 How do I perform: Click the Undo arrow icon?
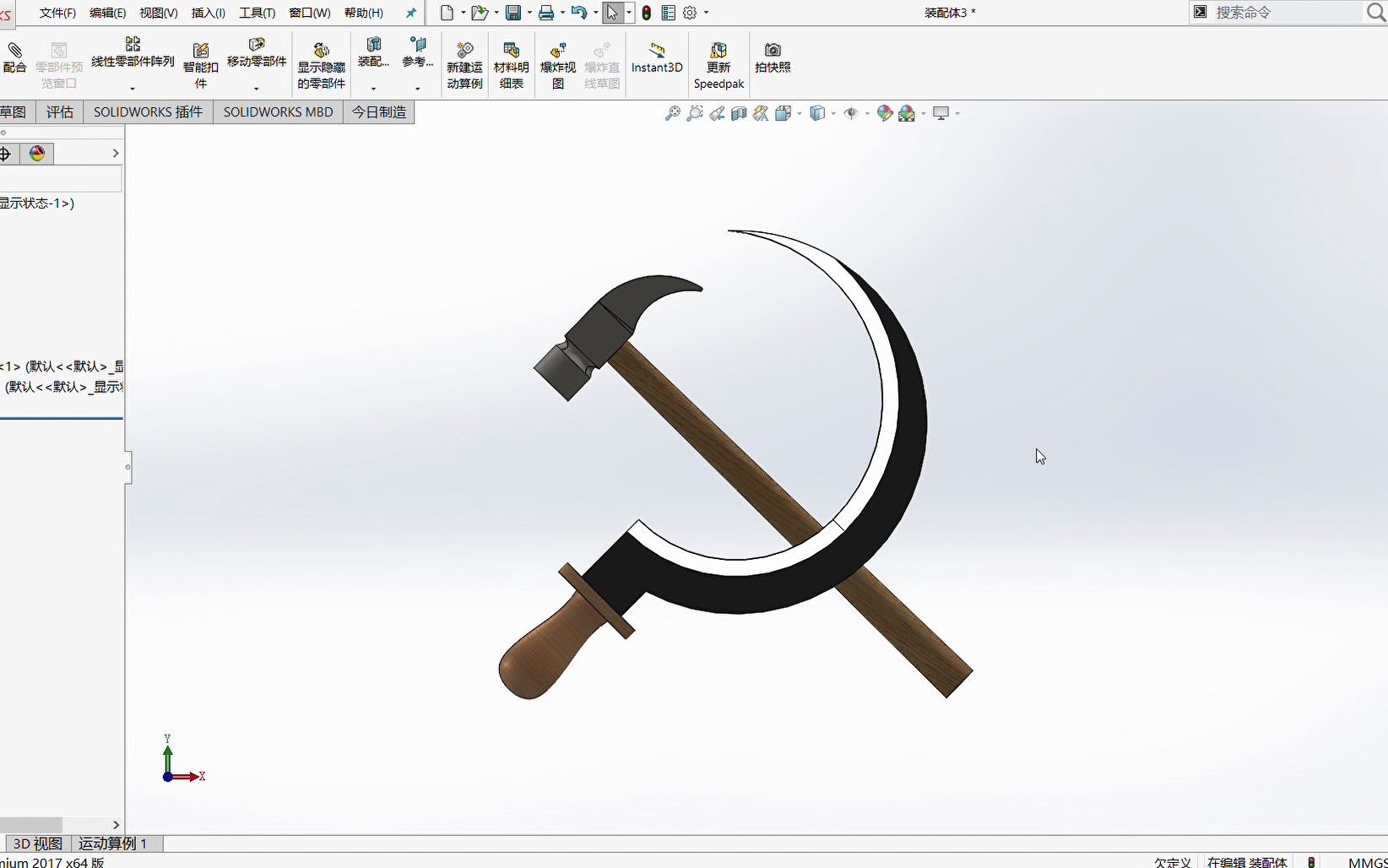578,13
